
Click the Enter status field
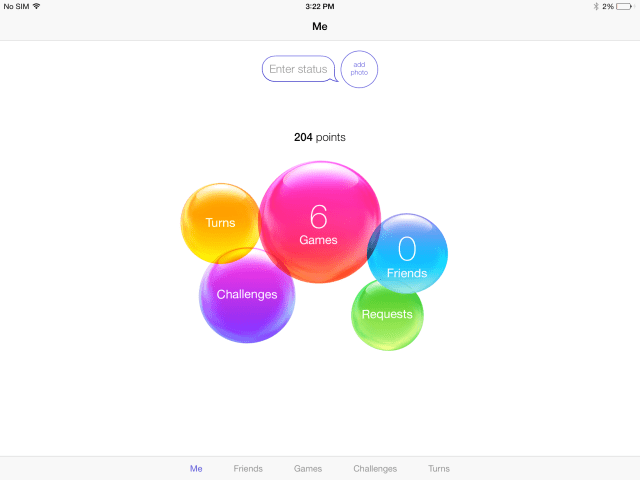(299, 69)
